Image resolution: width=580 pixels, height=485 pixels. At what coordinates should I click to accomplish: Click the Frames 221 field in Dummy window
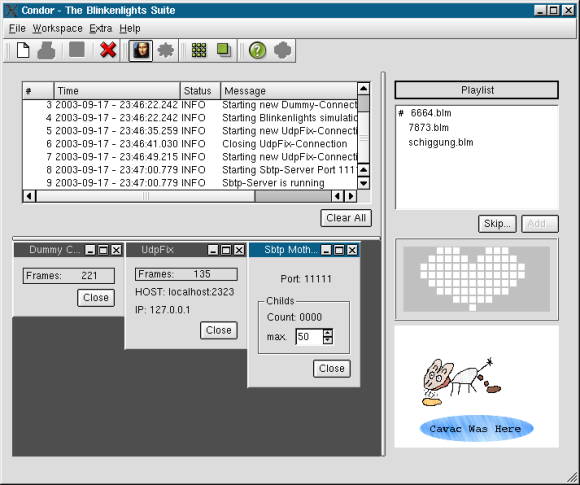(69, 276)
